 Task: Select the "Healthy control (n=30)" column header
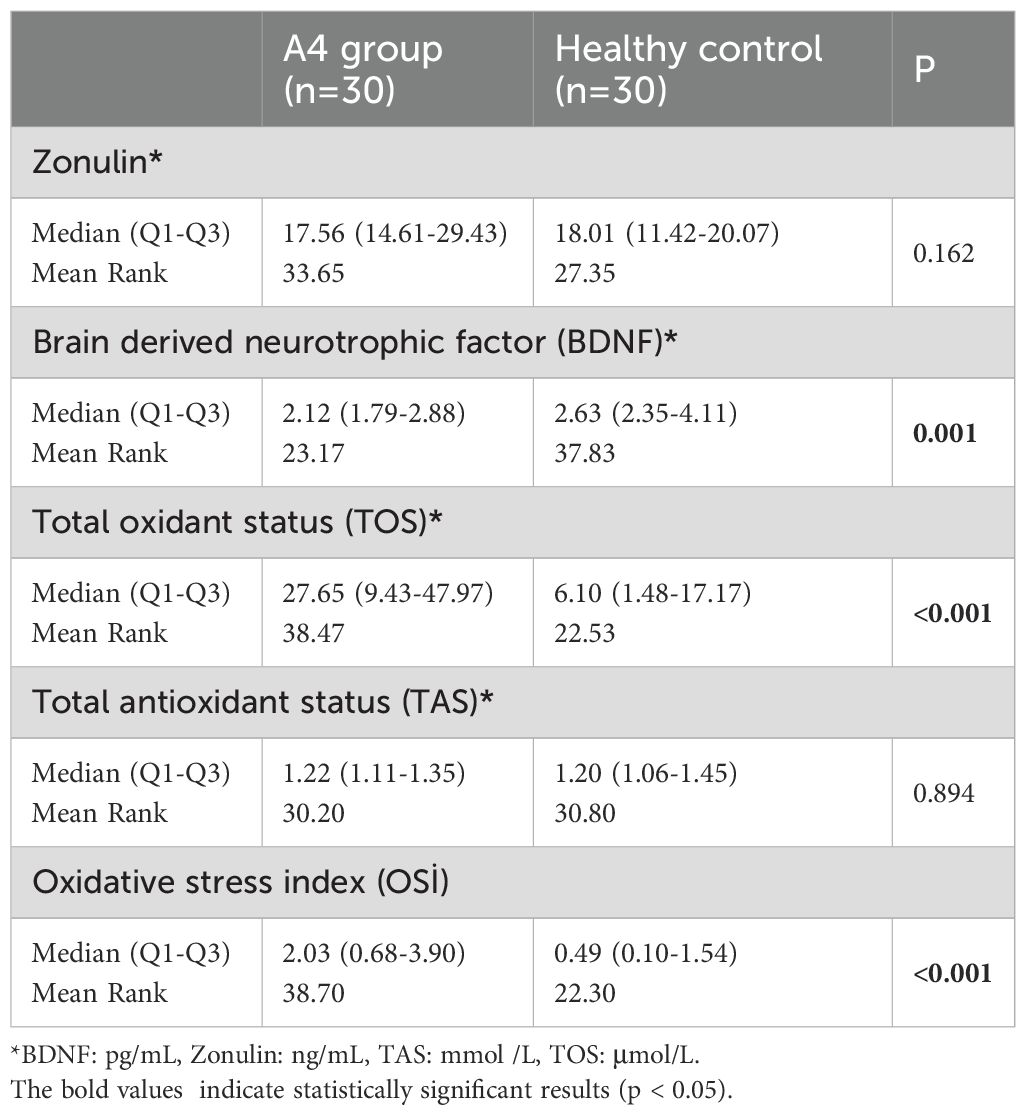(689, 68)
